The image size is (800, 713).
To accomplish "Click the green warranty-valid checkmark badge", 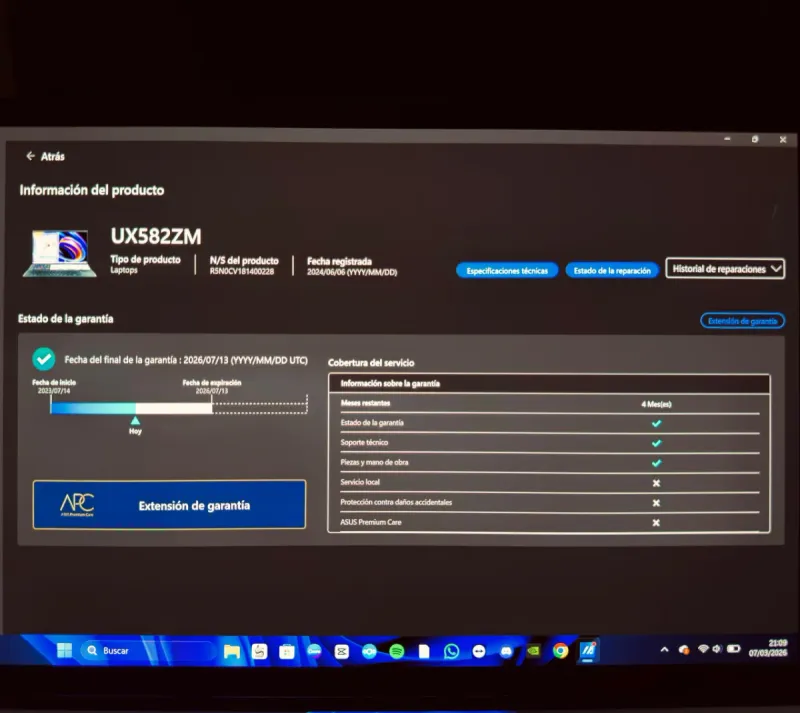I will click(x=44, y=359).
